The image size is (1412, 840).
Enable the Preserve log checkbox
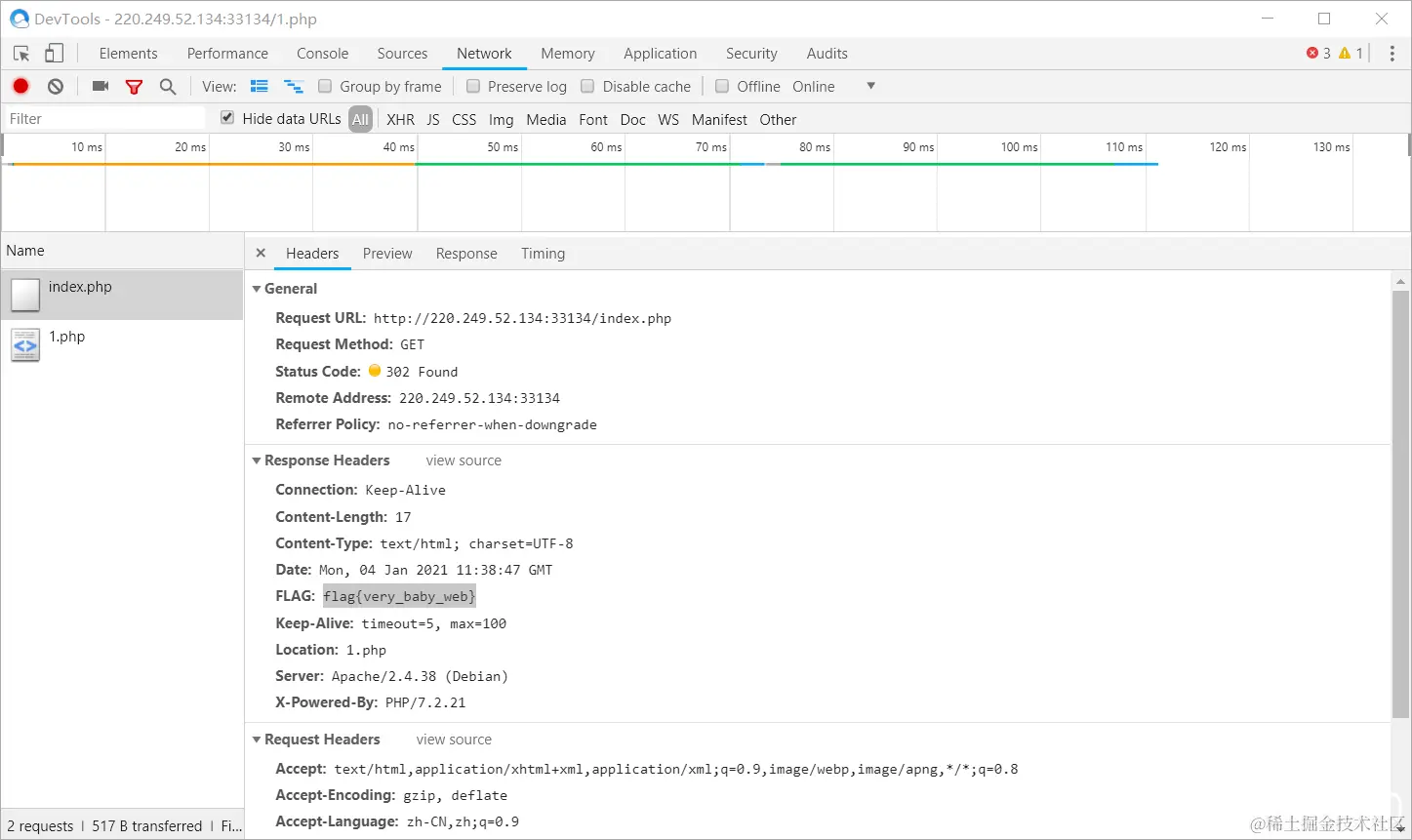click(473, 86)
